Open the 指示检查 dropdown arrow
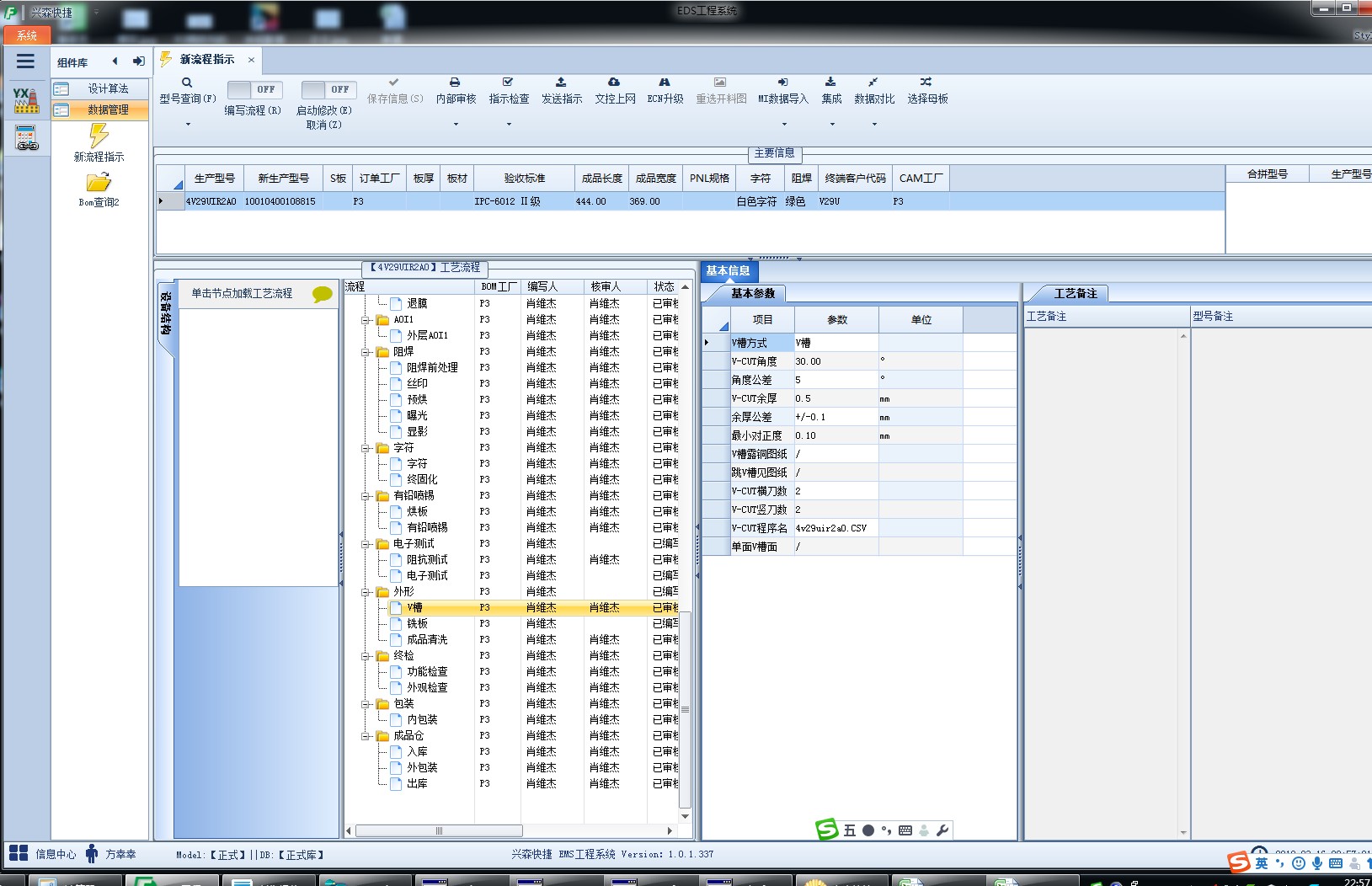The image size is (1372, 886). pyautogui.click(x=509, y=125)
